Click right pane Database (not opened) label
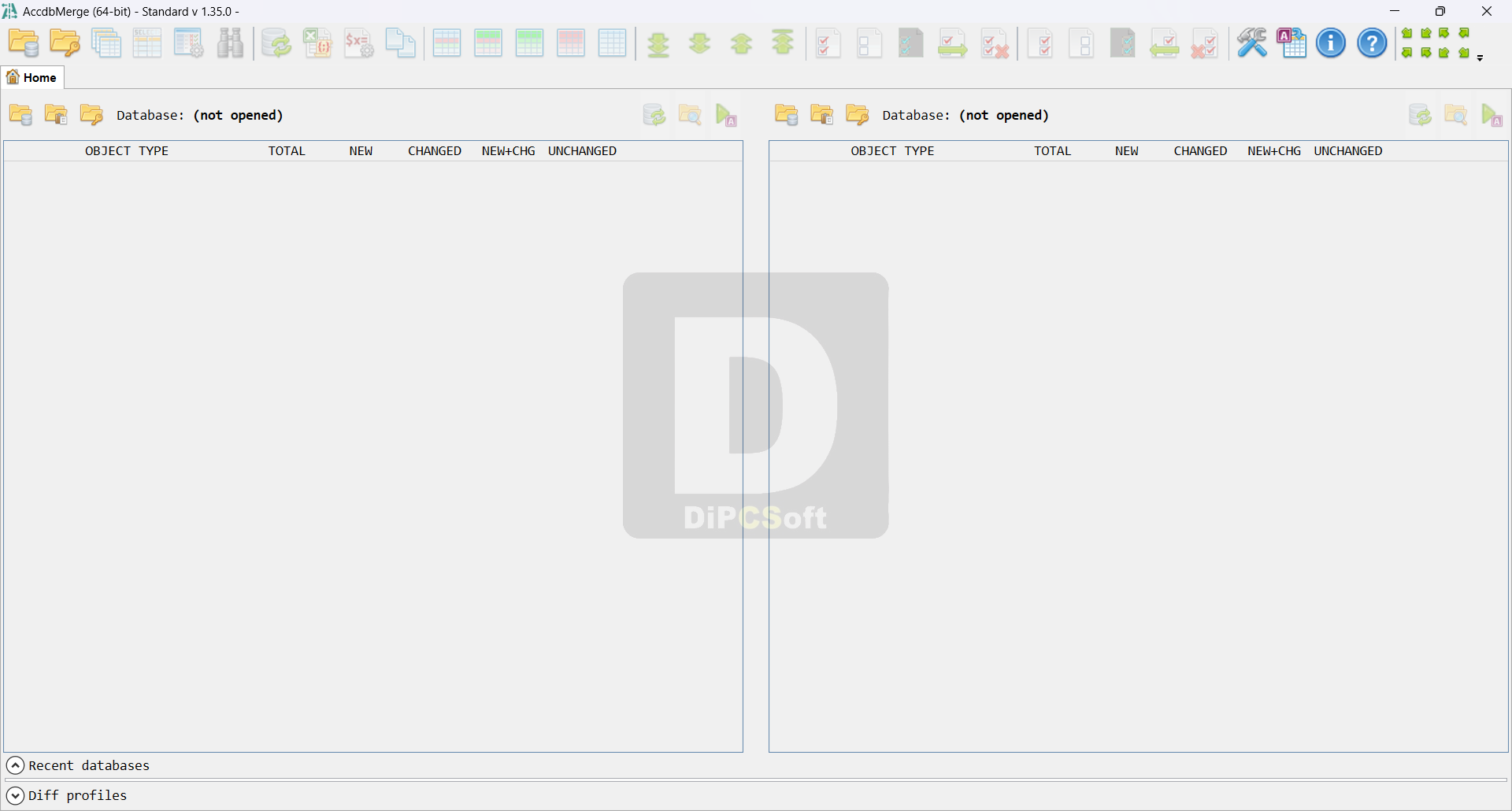Screen dimensions: 1512x811 tap(966, 115)
